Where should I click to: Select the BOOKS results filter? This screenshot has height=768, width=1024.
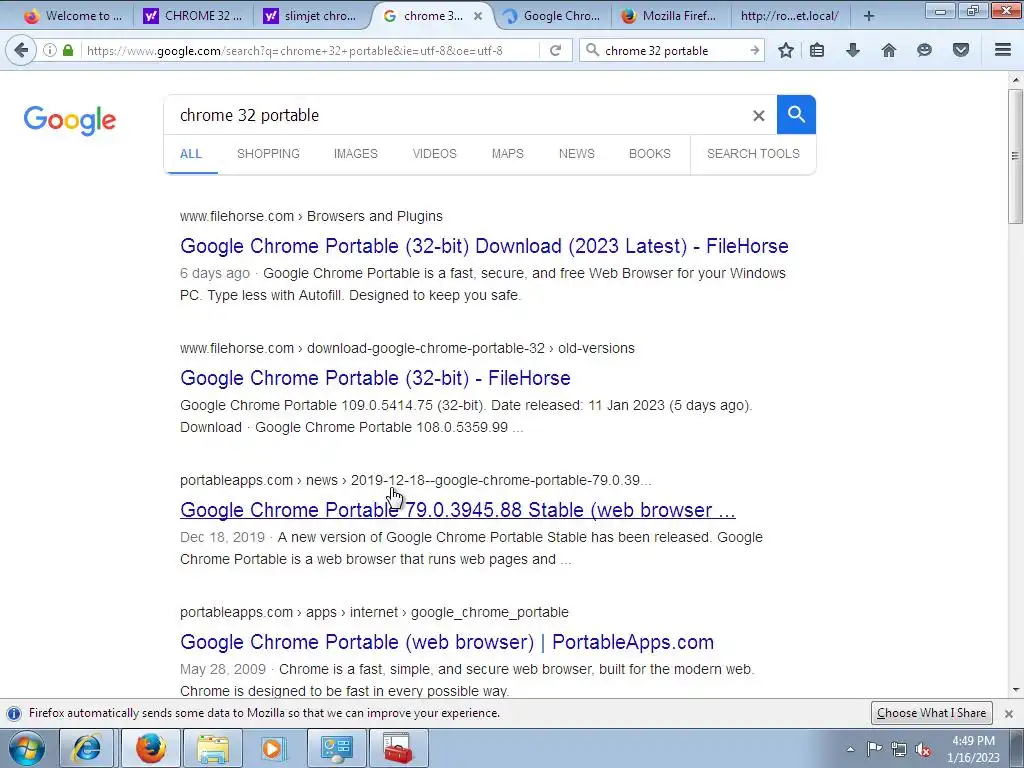650,154
